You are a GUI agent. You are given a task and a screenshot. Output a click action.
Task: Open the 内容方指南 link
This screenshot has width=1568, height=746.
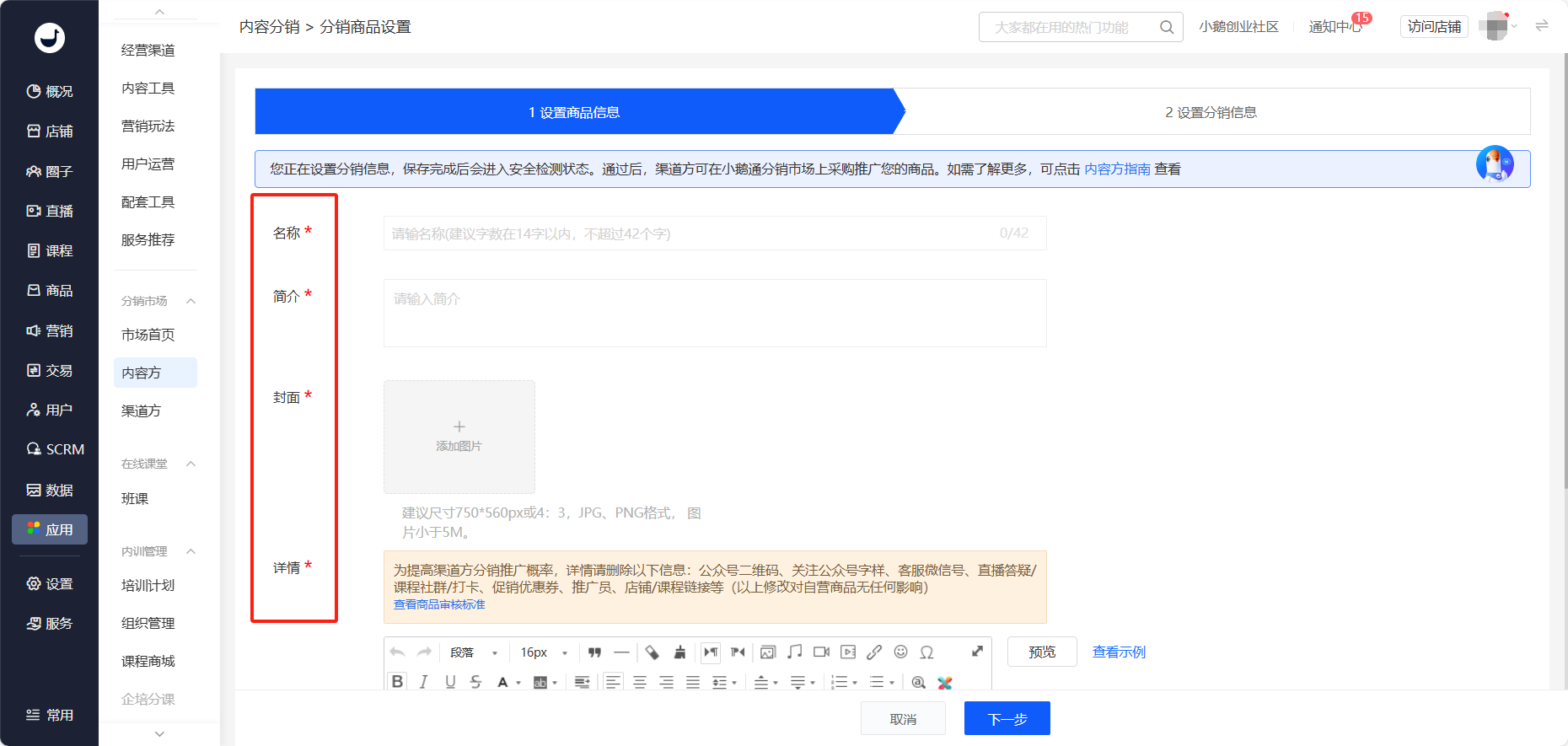[x=1117, y=169]
